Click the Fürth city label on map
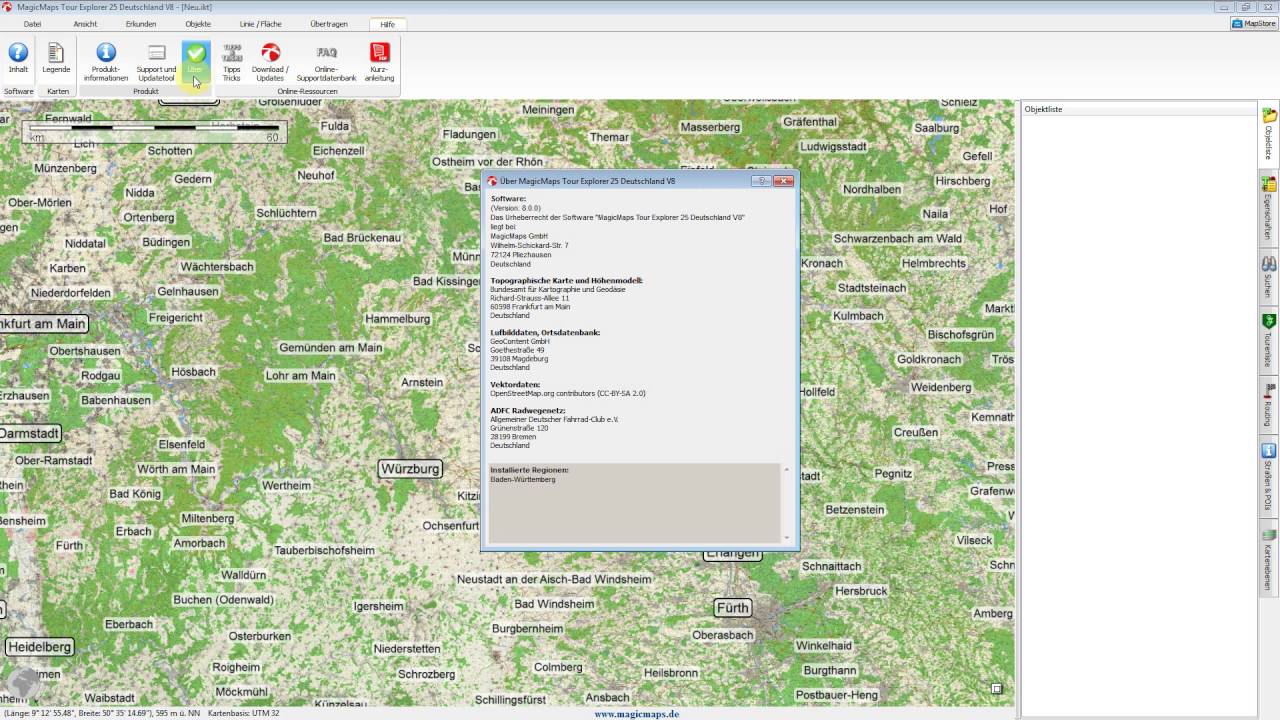This screenshot has height=720, width=1280. click(733, 607)
